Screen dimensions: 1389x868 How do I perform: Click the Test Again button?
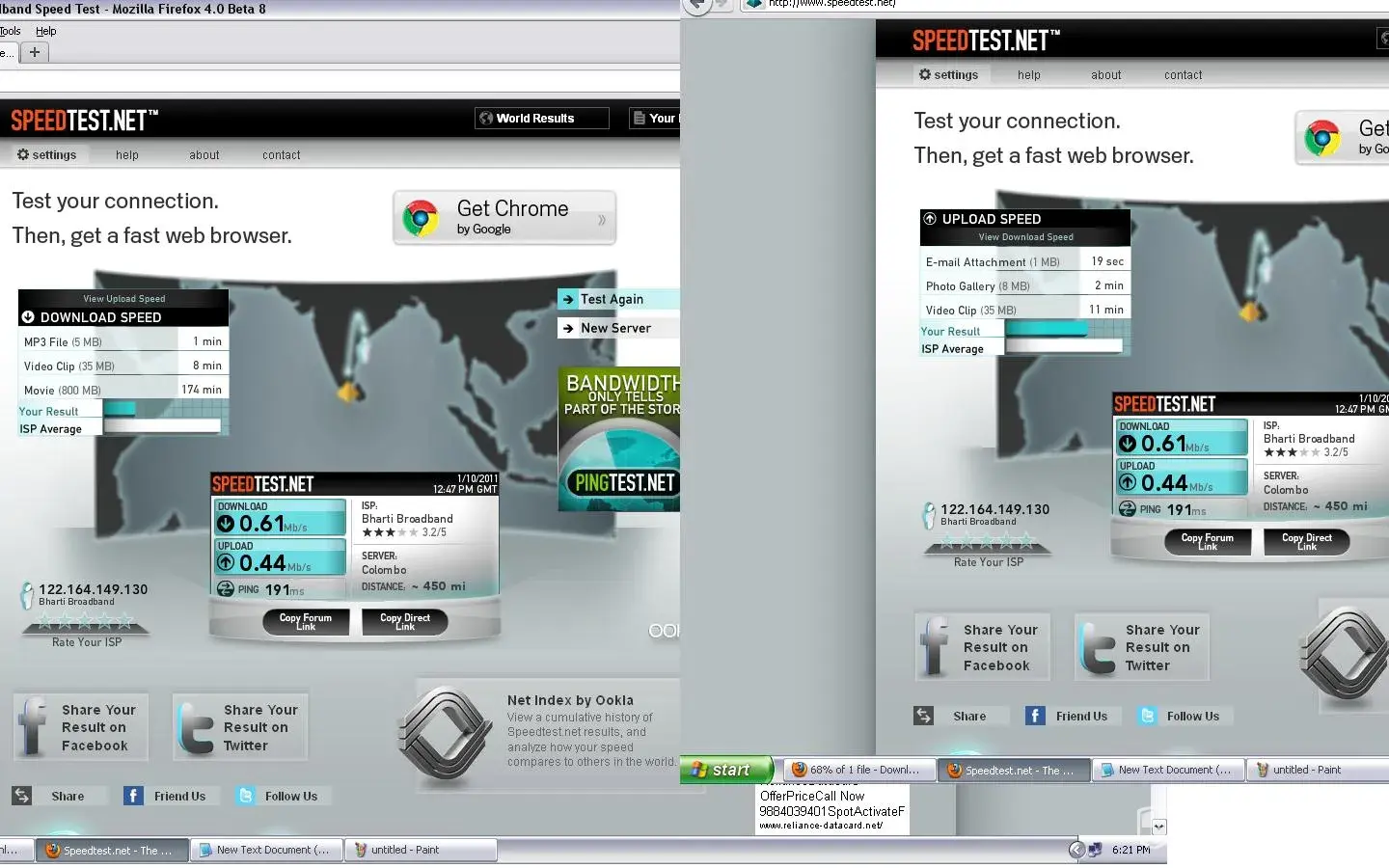(618, 299)
